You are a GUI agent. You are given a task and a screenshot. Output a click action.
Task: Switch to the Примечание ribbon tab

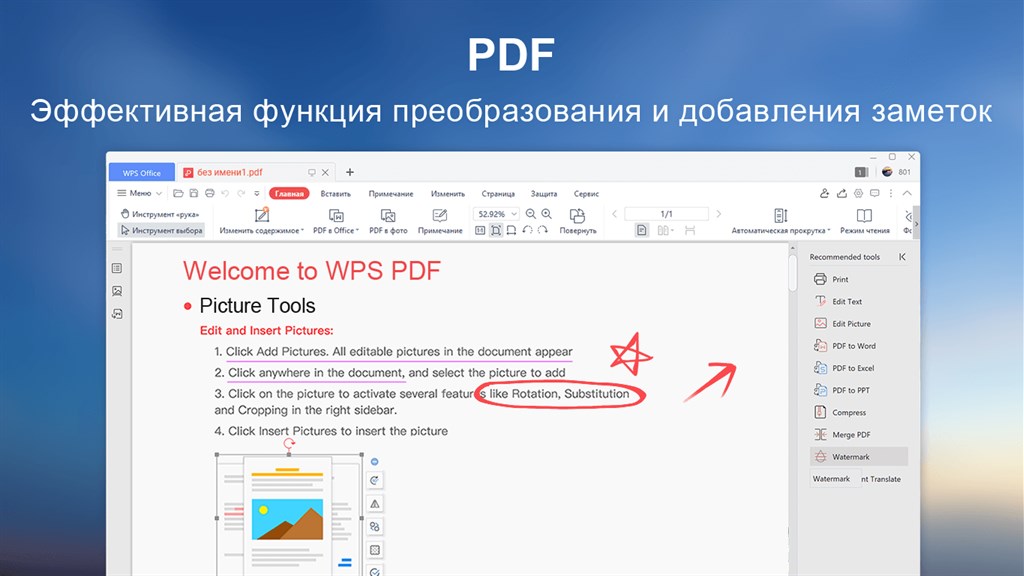(391, 194)
